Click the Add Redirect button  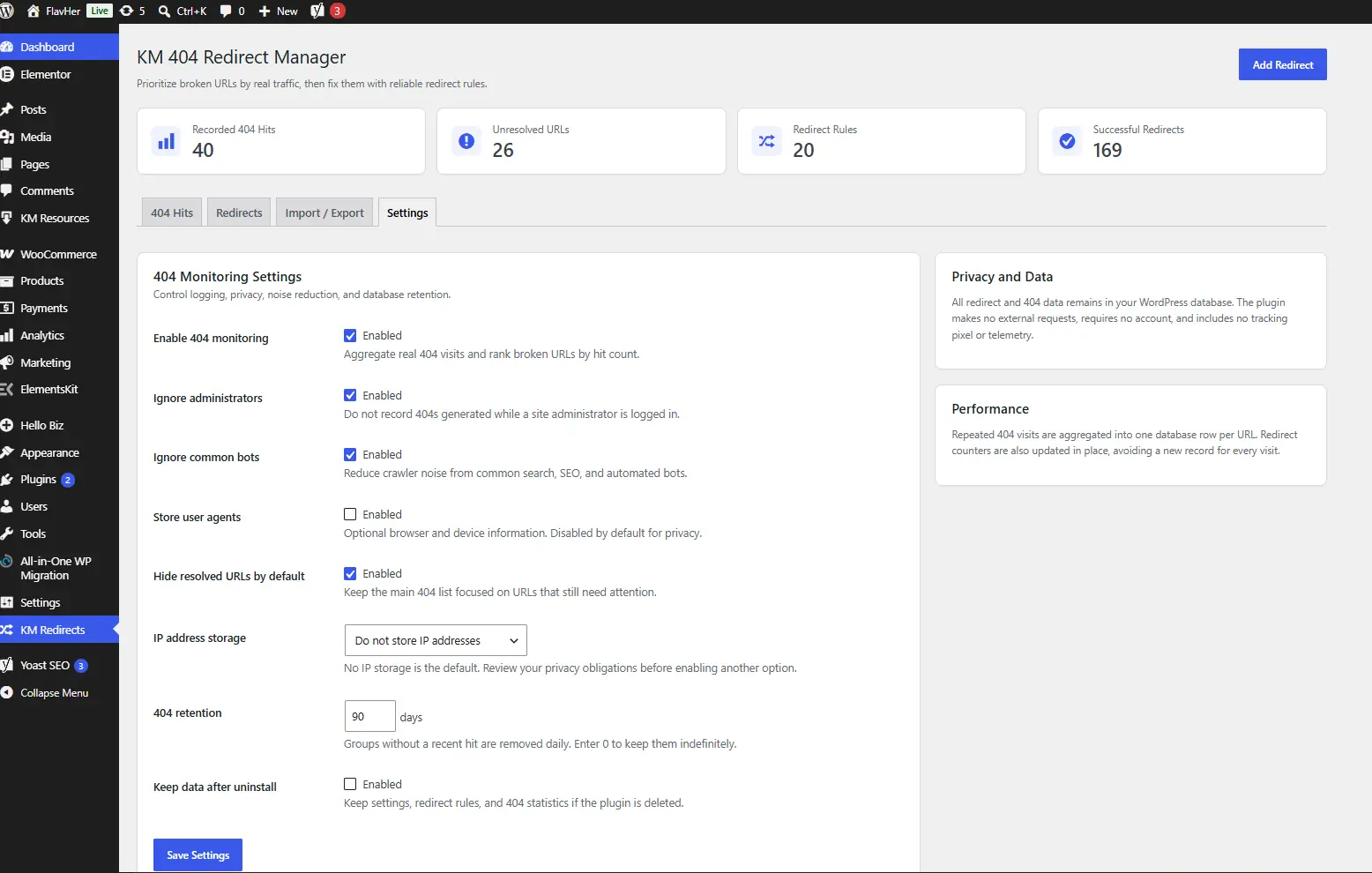pos(1282,64)
